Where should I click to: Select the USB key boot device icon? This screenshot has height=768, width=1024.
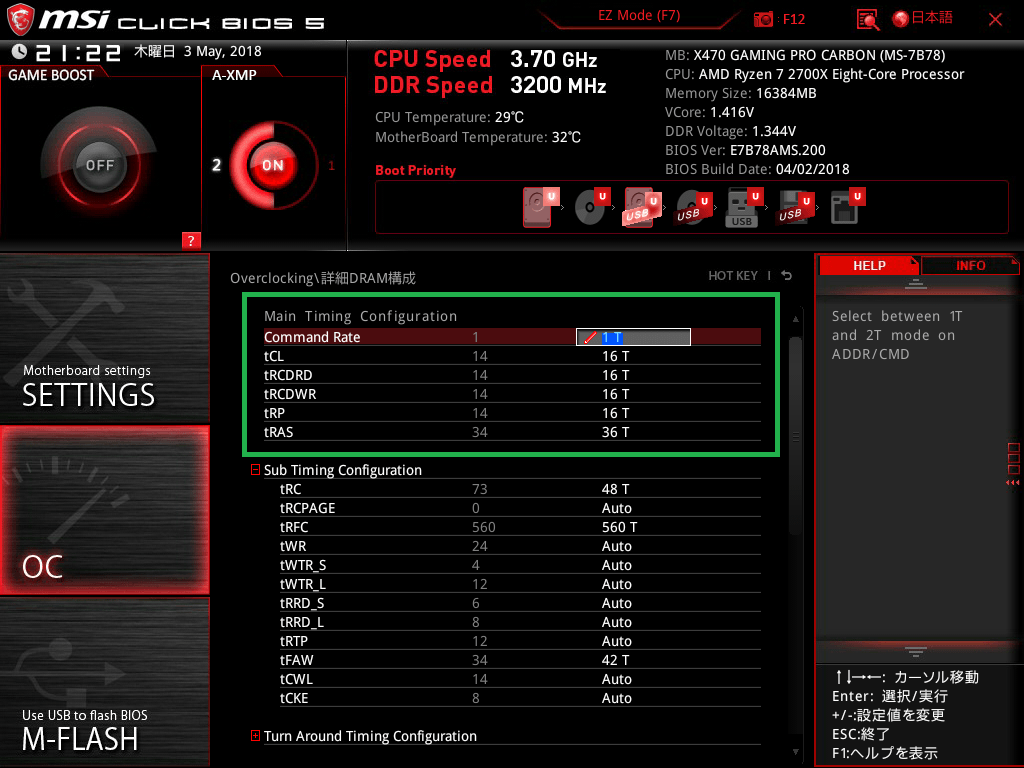tap(743, 208)
